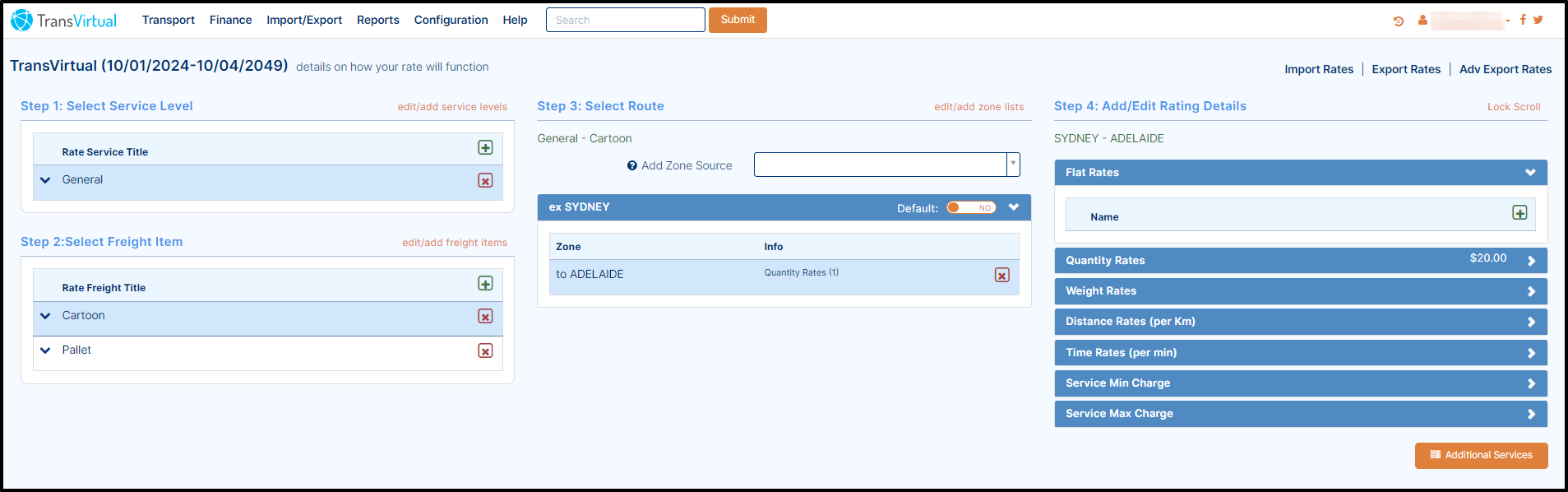Image resolution: width=1568 pixels, height=492 pixels.
Task: Open the Import/Export menu
Action: [304, 20]
